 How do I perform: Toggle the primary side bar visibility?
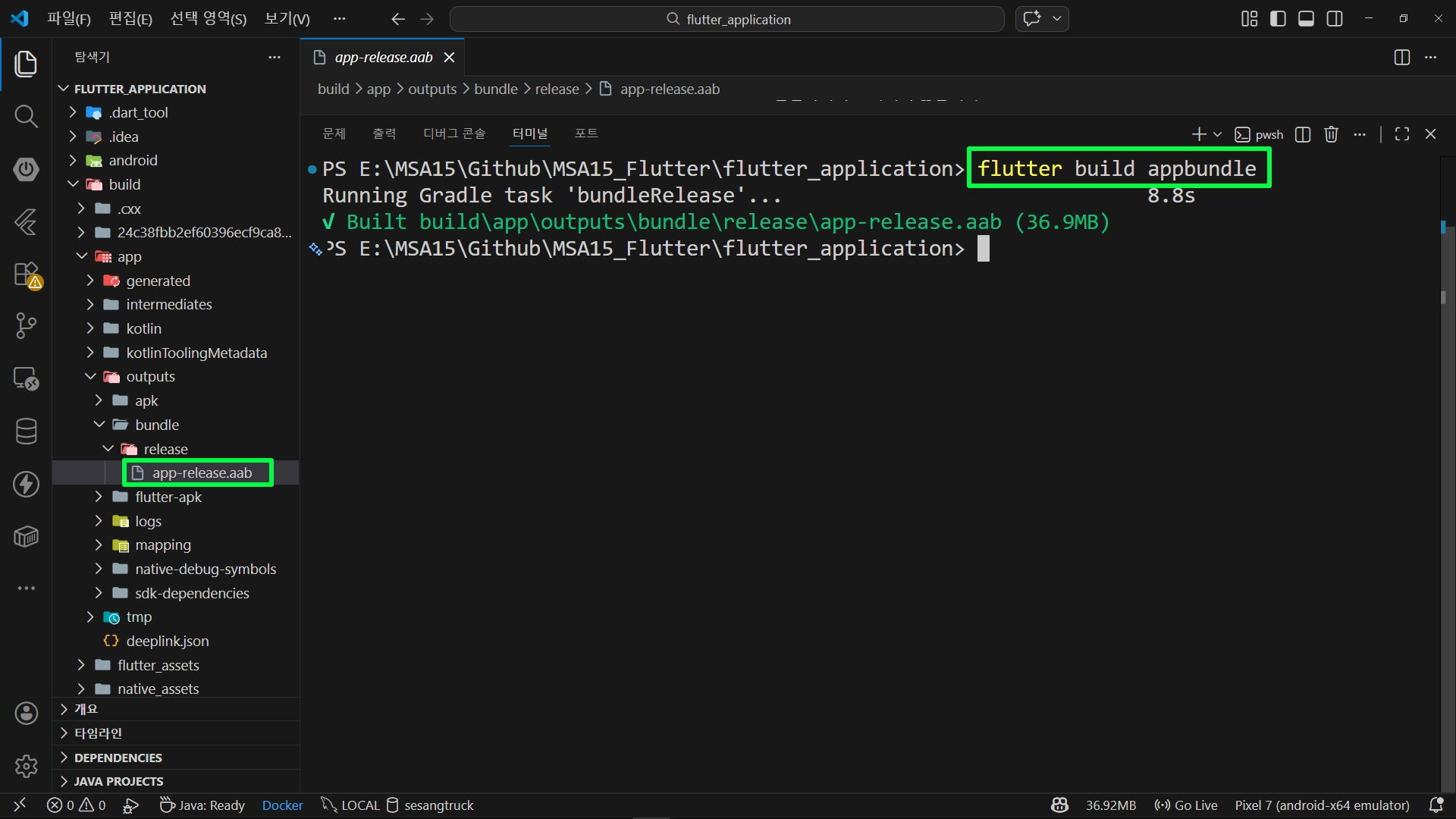pos(1278,19)
